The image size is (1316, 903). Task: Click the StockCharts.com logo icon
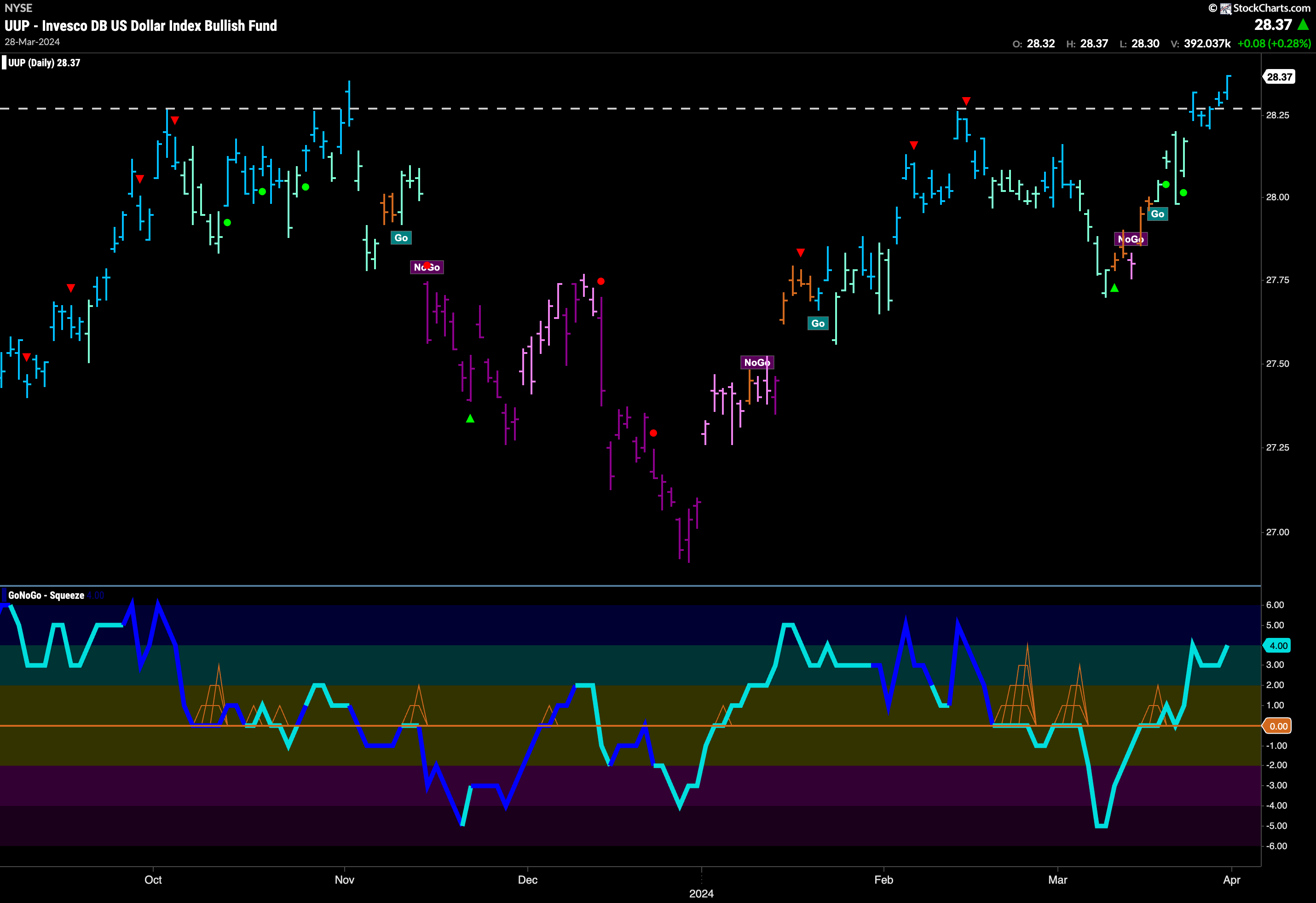click(x=1225, y=8)
